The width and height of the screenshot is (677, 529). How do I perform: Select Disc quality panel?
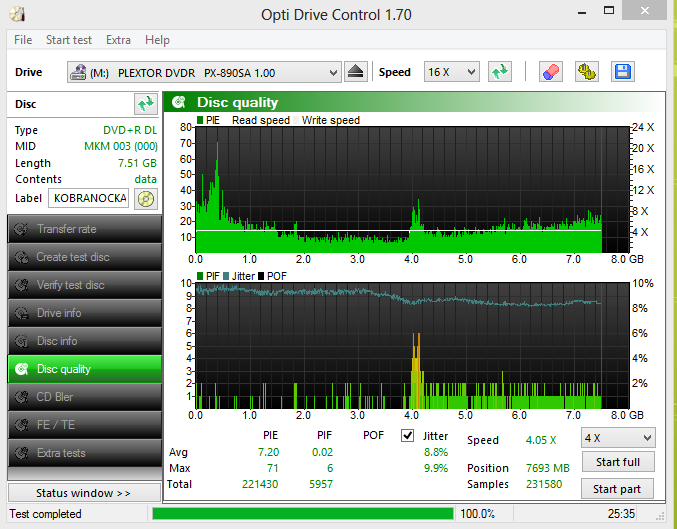point(85,369)
